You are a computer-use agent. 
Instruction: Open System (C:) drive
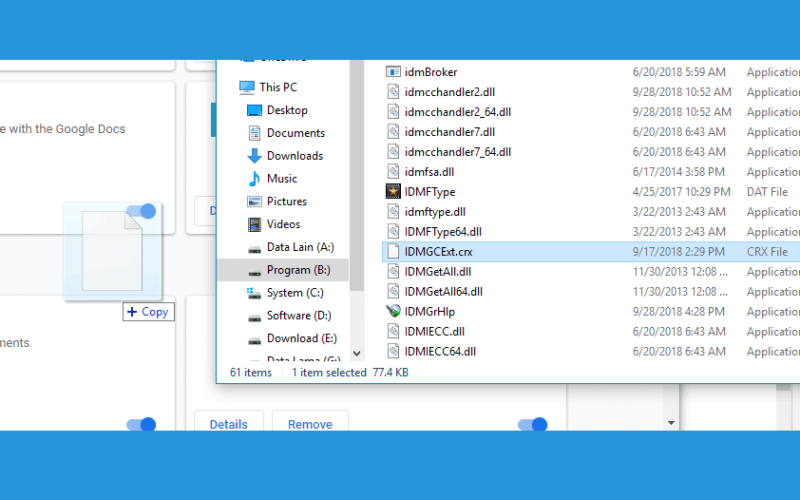(x=295, y=293)
